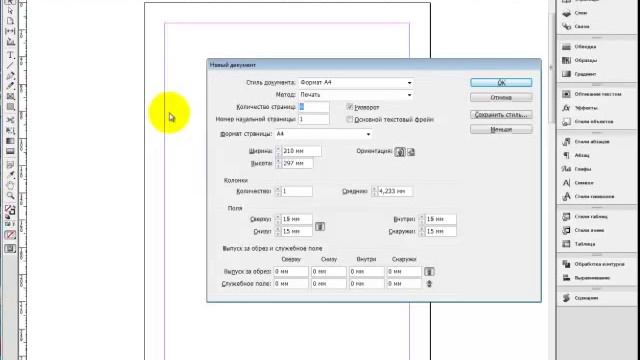The image size is (640, 360).
Task: Click the Fill and Stroke swatch in toolbar
Action: pyautogui.click(x=10, y=211)
